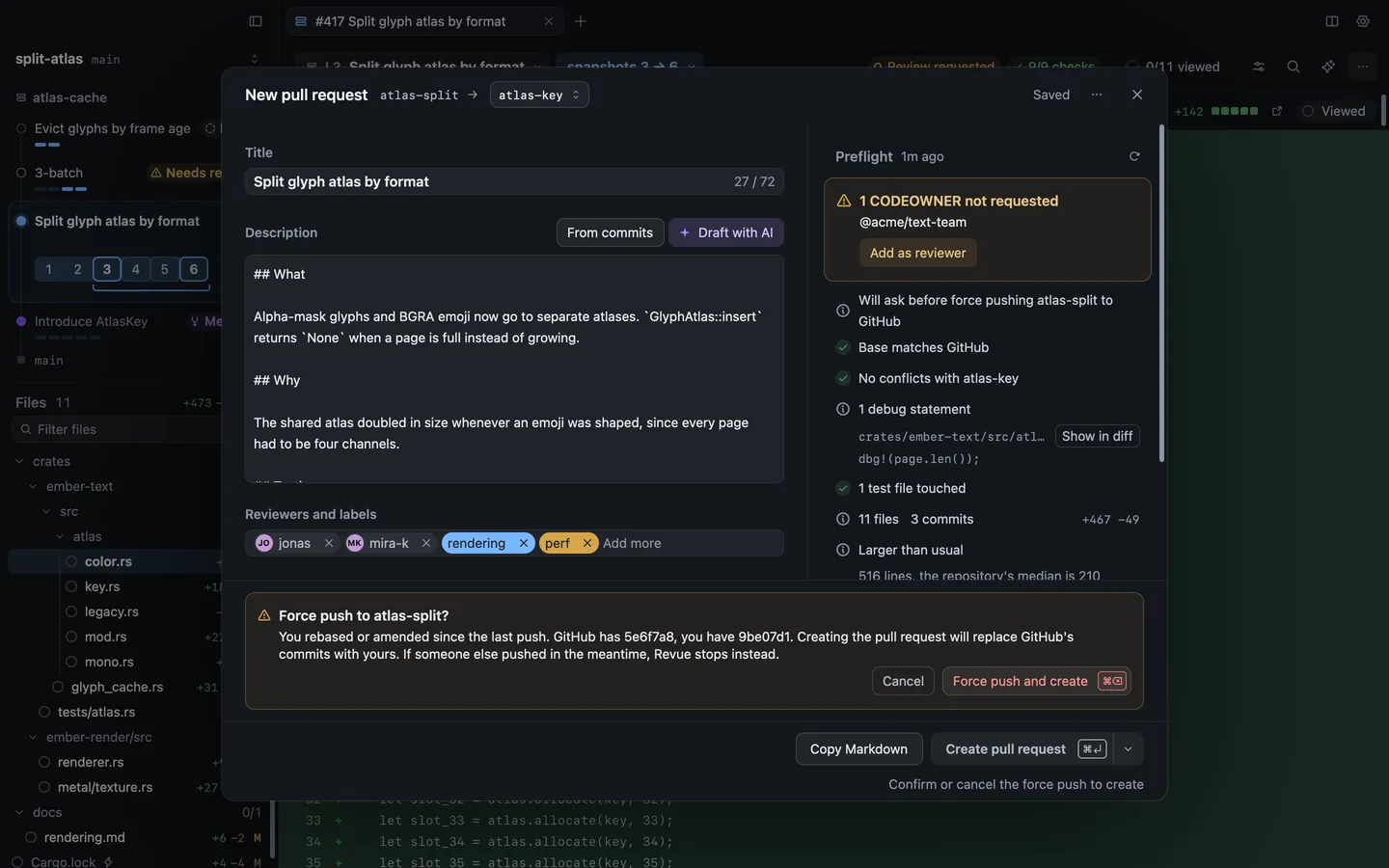Image resolution: width=1389 pixels, height=868 pixels.
Task: Refresh the Preflight checks
Action: (x=1134, y=156)
